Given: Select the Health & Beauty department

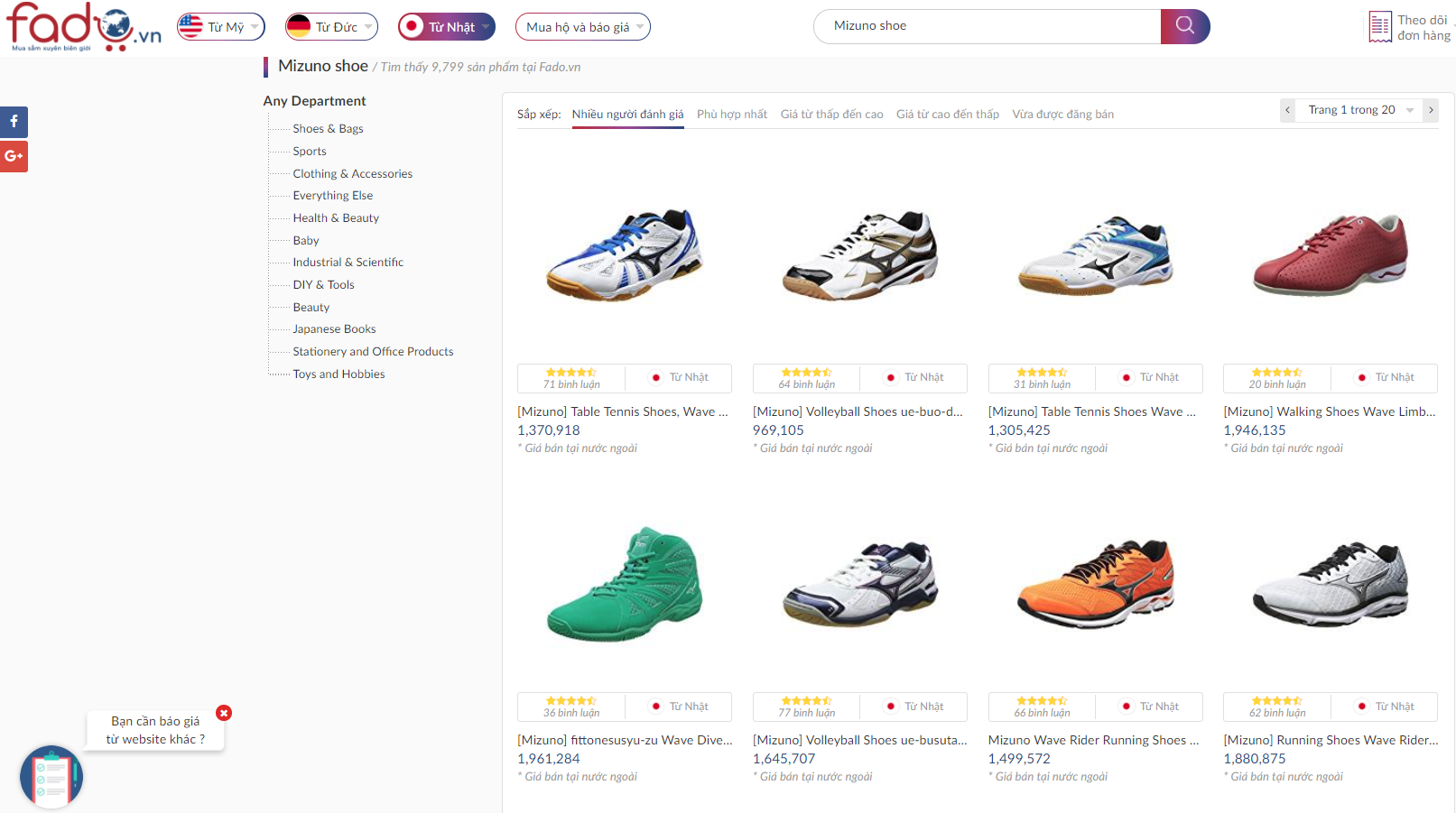Looking at the screenshot, I should point(336,218).
